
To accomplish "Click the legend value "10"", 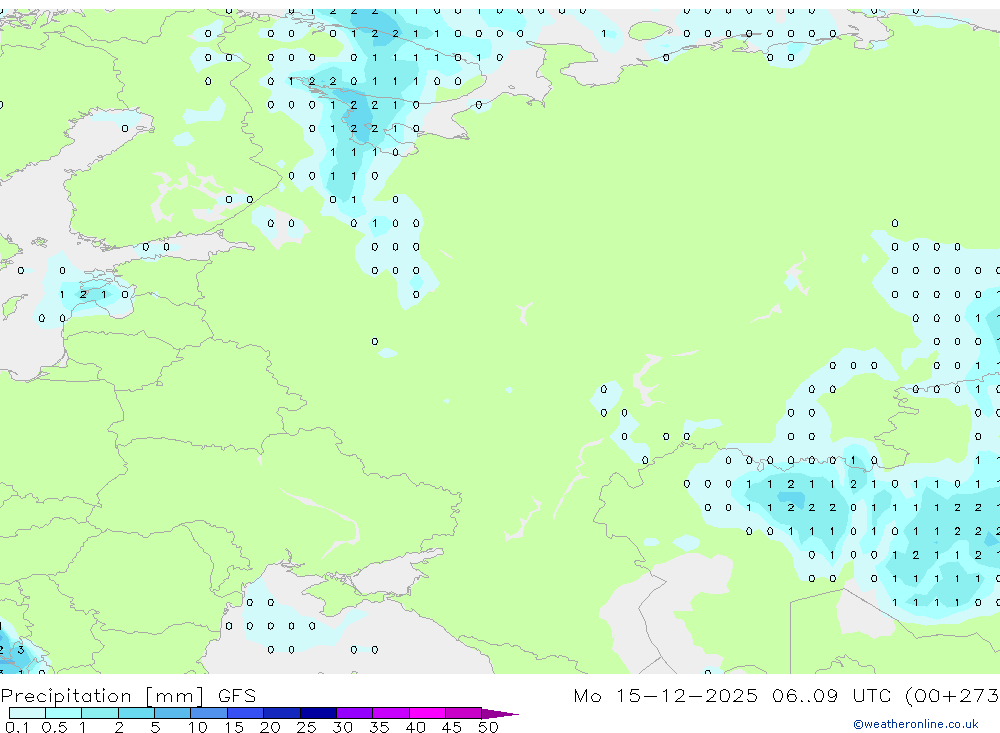I will tap(198, 727).
